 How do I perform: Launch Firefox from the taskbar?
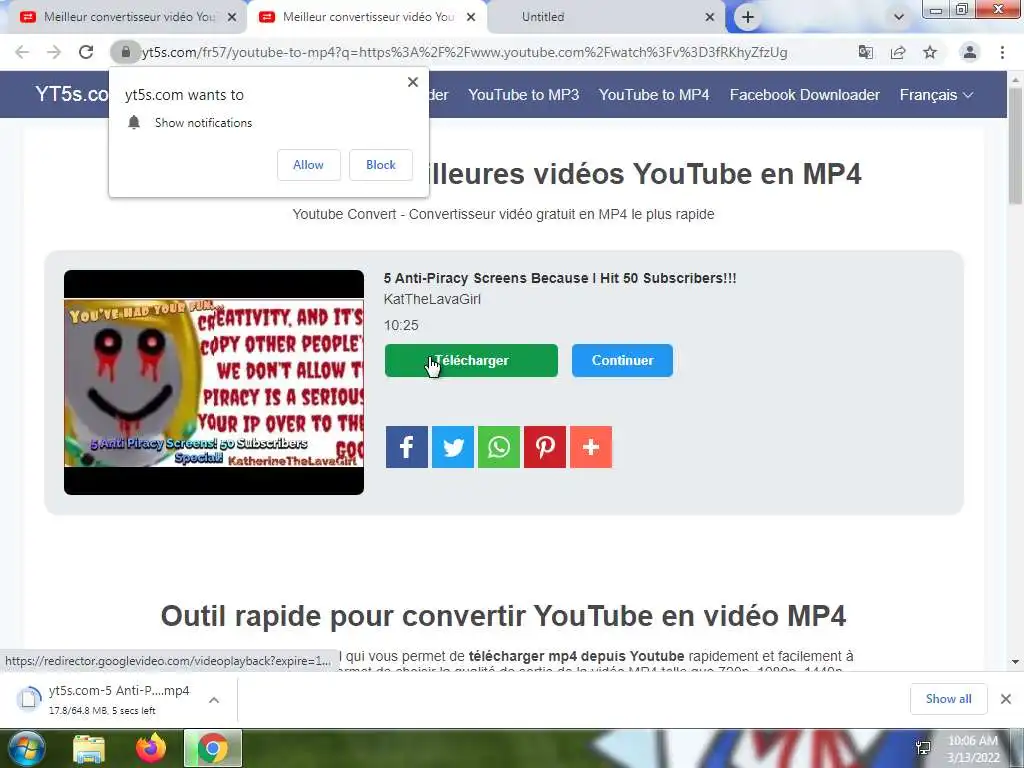click(x=151, y=748)
